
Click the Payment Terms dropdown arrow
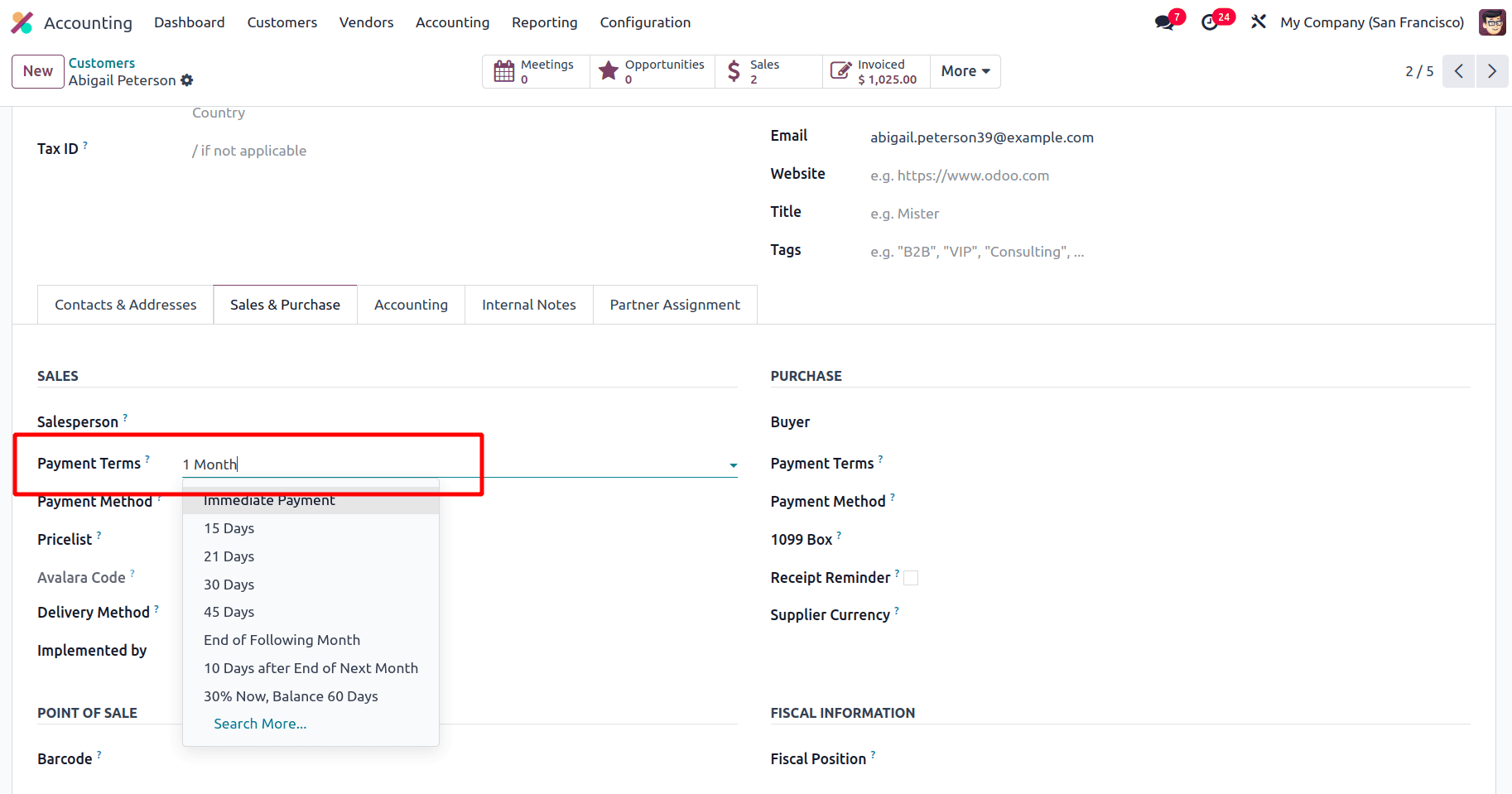734,465
